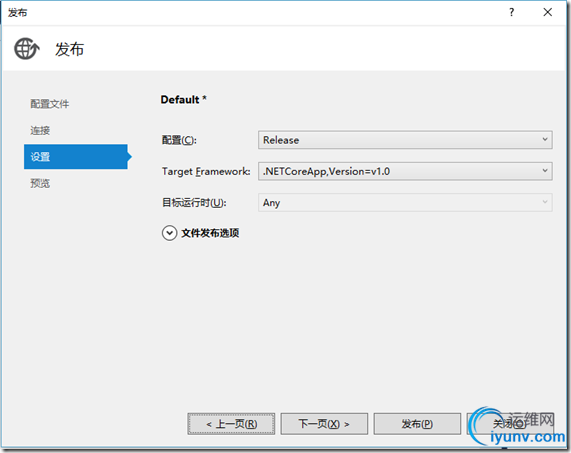Expand 文件发布选项 with the chevron

click(169, 233)
